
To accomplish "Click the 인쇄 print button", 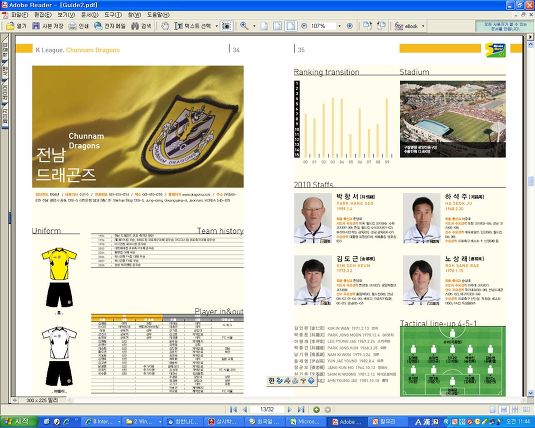I will pyautogui.click(x=79, y=26).
